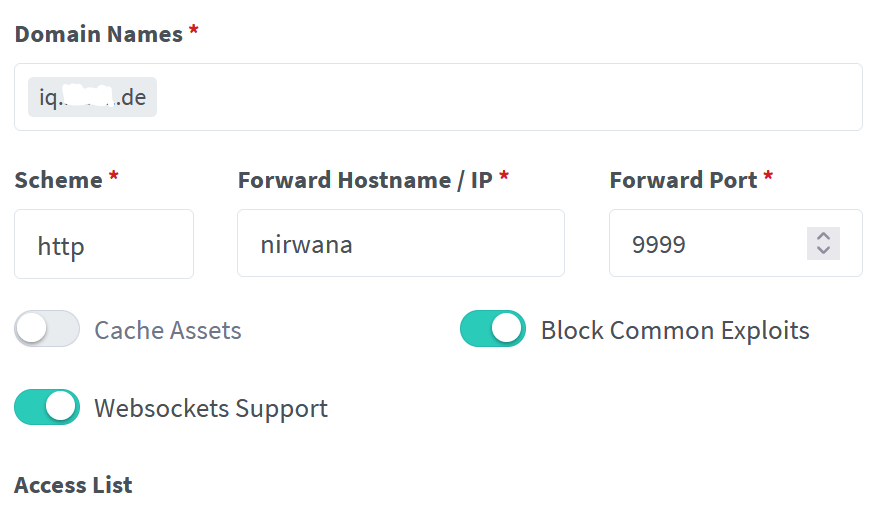Enable the Cache Assets switch
Screen dimensions: 882x512
point(47,329)
